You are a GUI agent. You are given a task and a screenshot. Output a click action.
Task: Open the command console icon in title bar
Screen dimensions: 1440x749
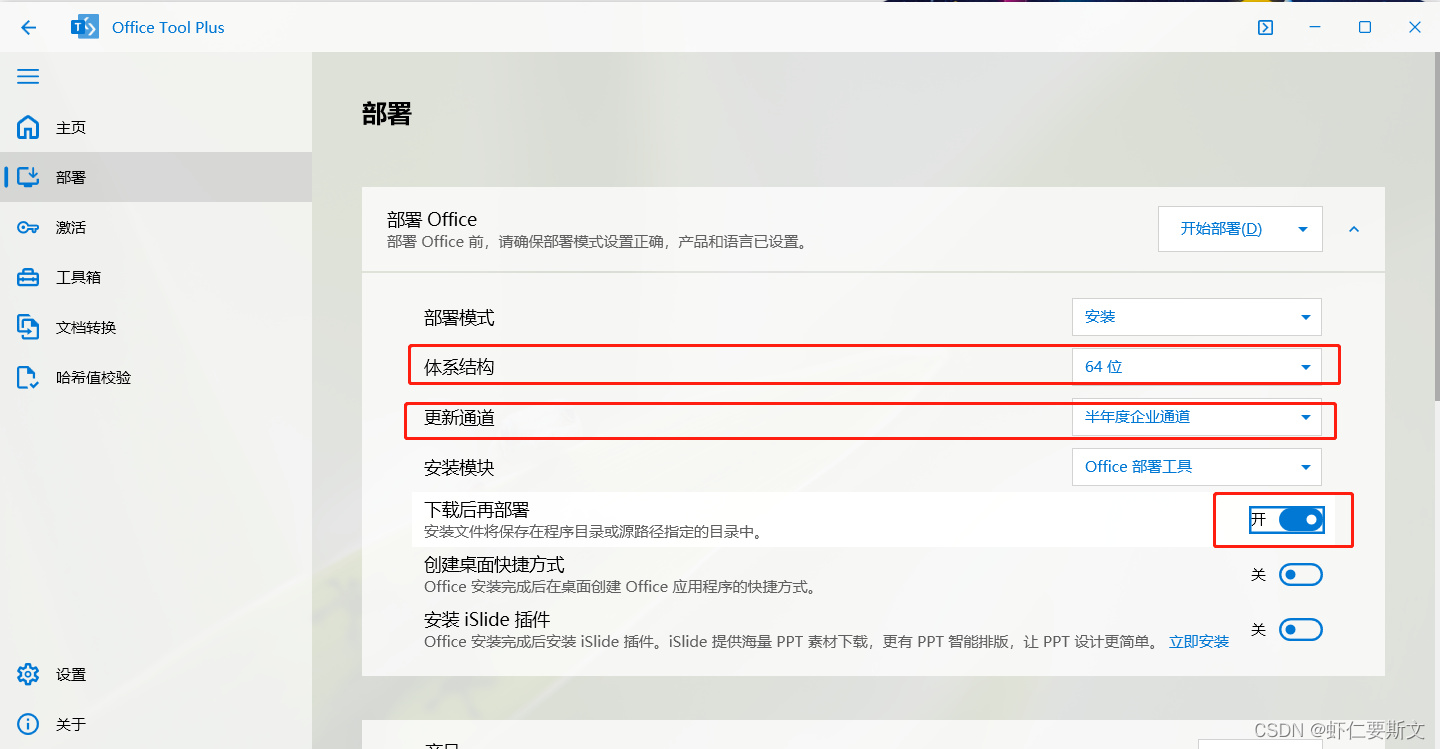tap(1265, 27)
